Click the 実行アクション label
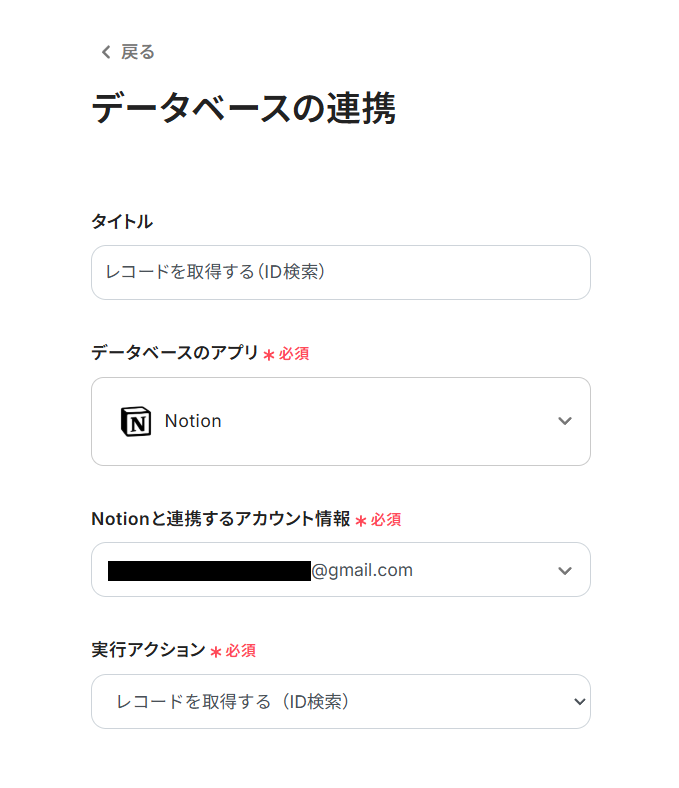This screenshot has height=788, width=679. point(148,650)
